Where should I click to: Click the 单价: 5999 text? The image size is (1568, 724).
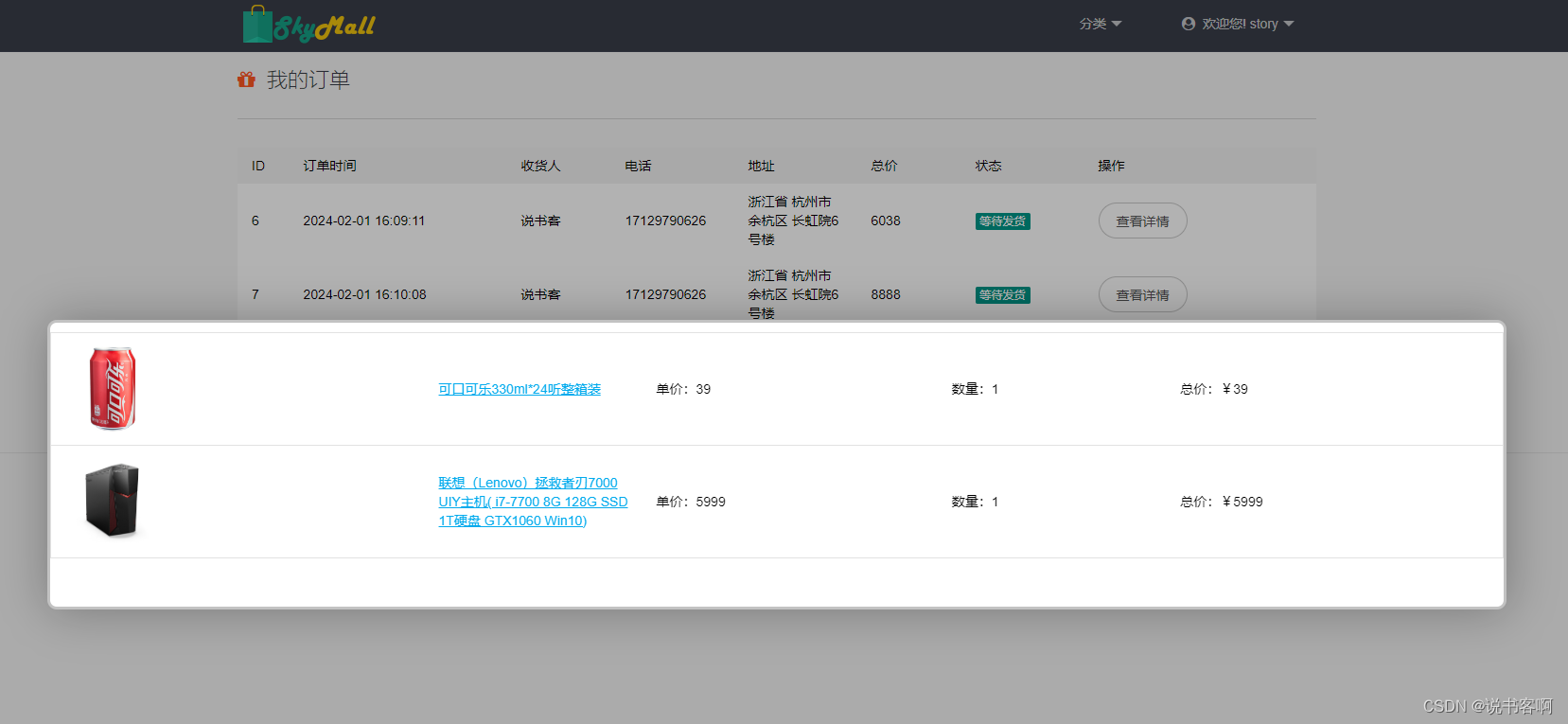pos(691,502)
